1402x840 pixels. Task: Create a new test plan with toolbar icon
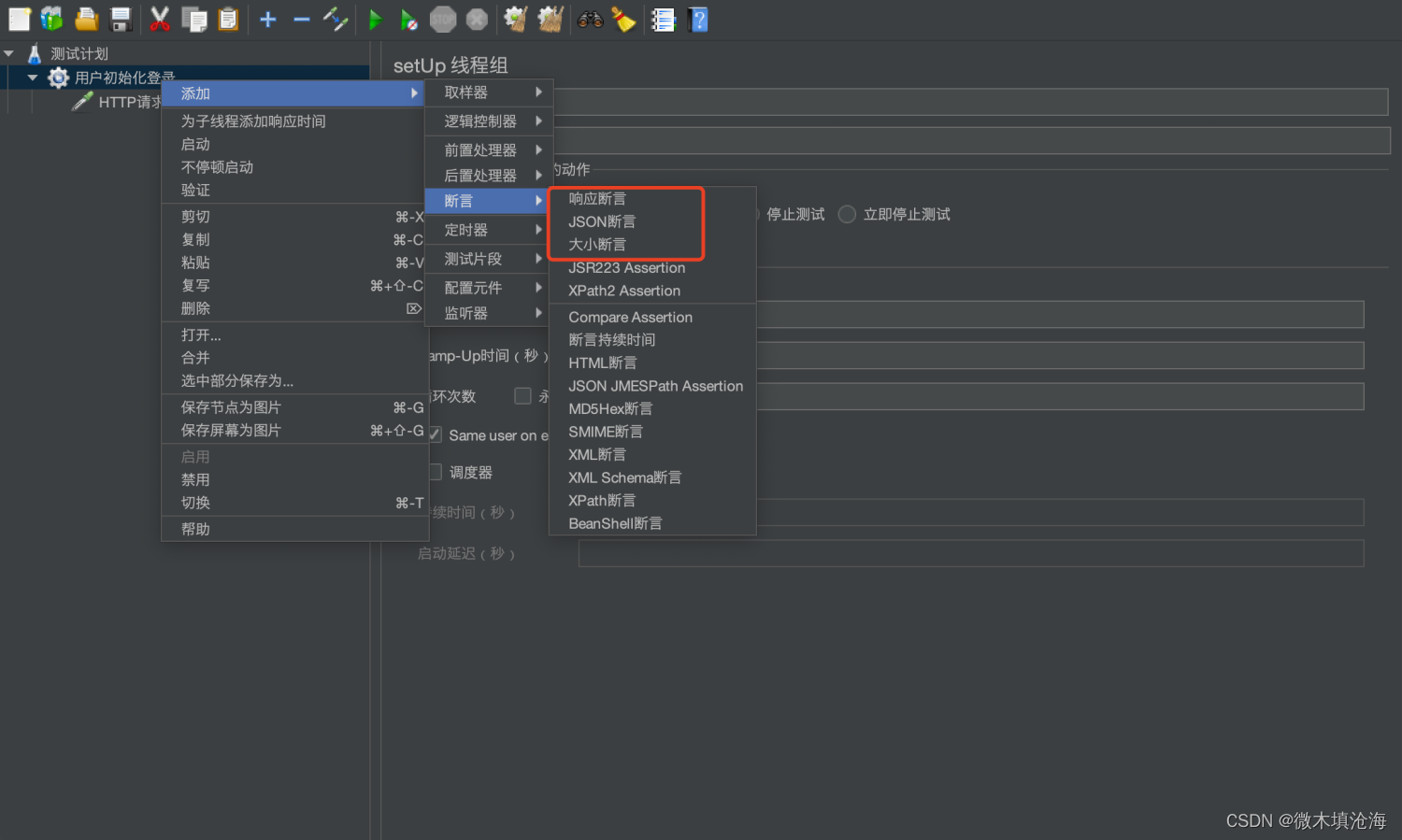pyautogui.click(x=19, y=19)
